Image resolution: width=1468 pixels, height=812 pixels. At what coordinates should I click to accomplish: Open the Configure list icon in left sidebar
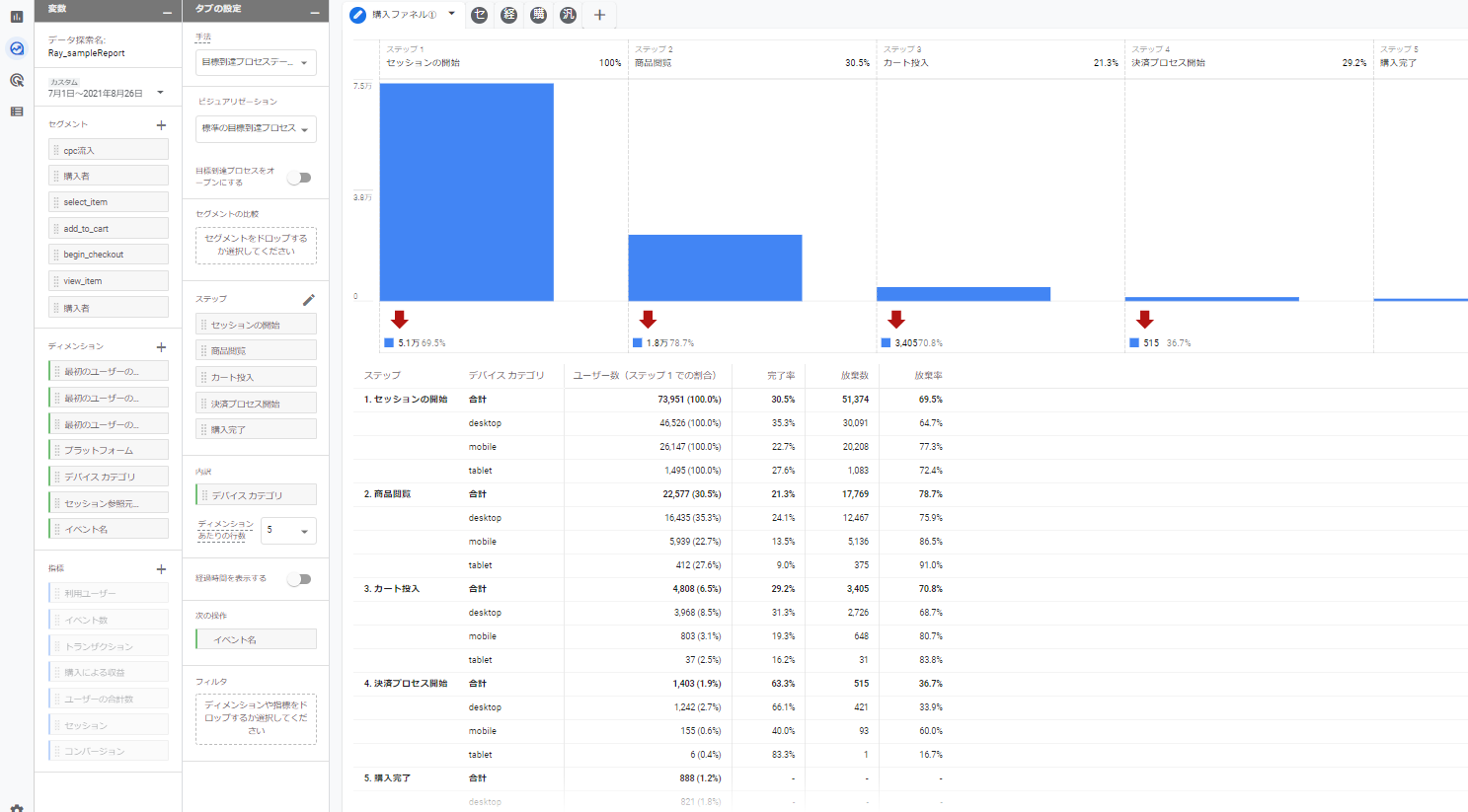17,111
